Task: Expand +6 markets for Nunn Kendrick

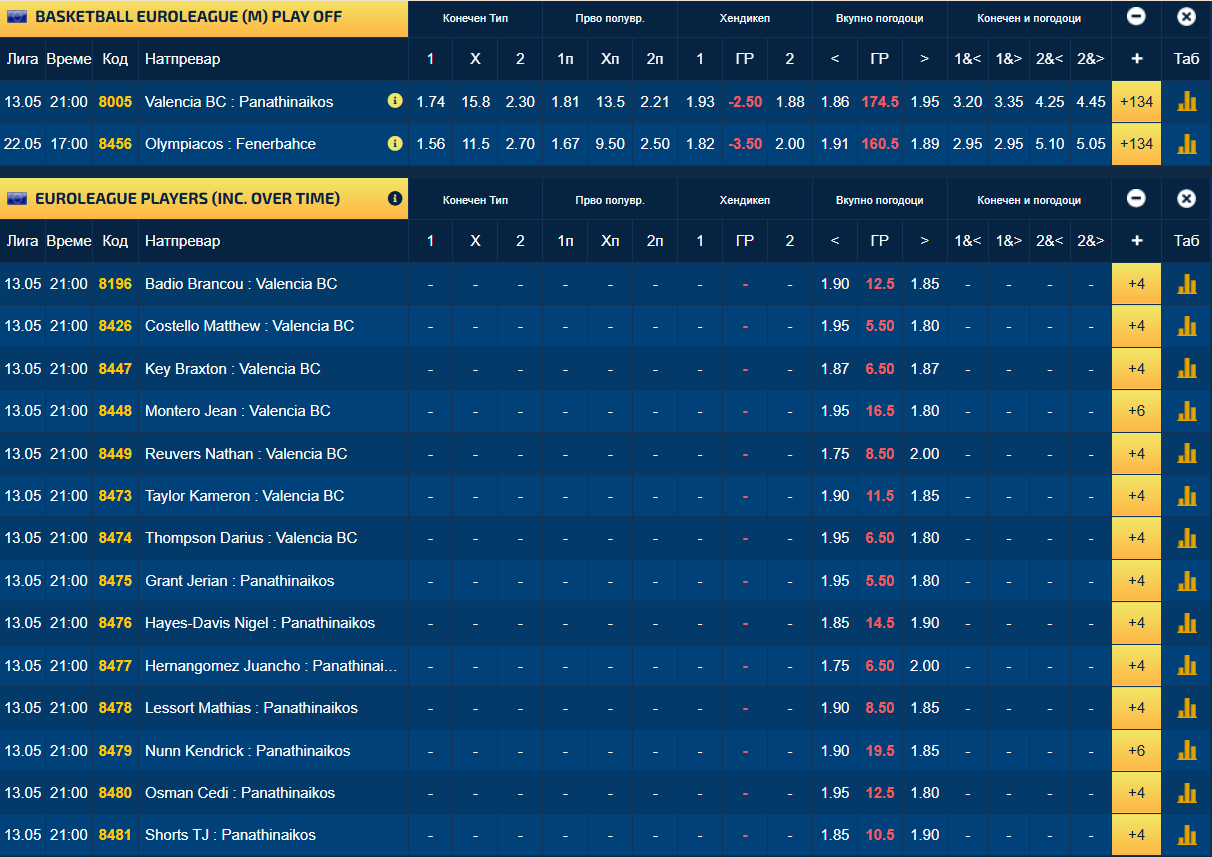Action: click(1136, 751)
